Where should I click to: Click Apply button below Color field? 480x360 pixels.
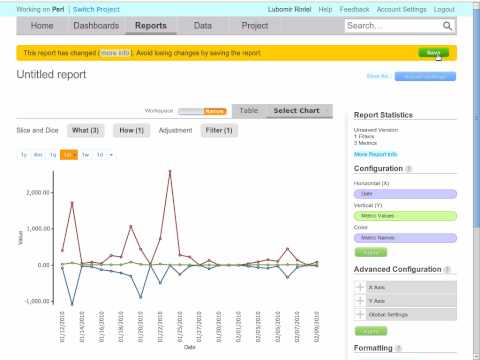371,252
